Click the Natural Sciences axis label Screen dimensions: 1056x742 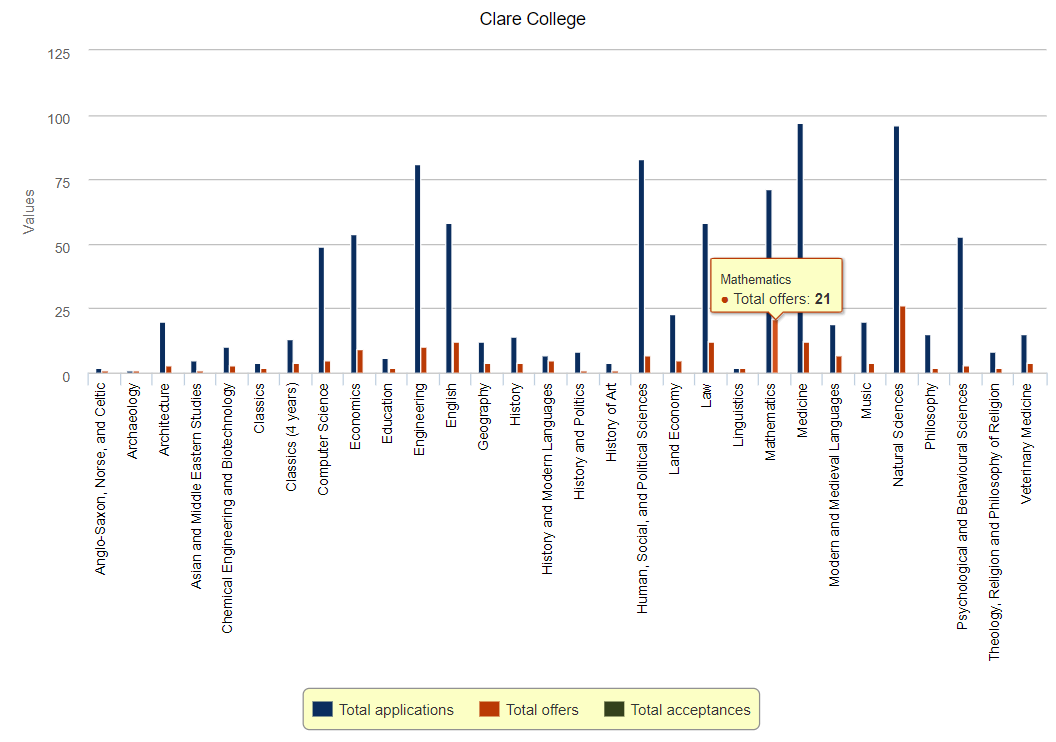[898, 435]
